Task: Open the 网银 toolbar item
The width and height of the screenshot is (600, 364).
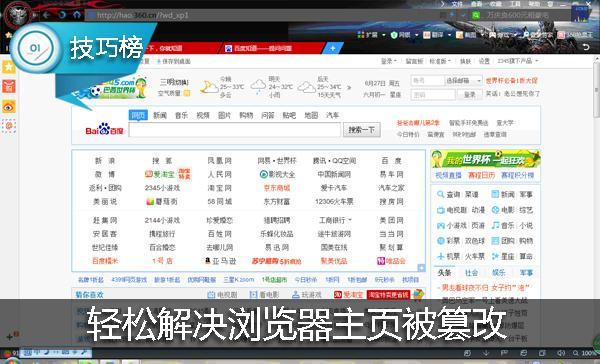Action: pyautogui.click(x=404, y=35)
